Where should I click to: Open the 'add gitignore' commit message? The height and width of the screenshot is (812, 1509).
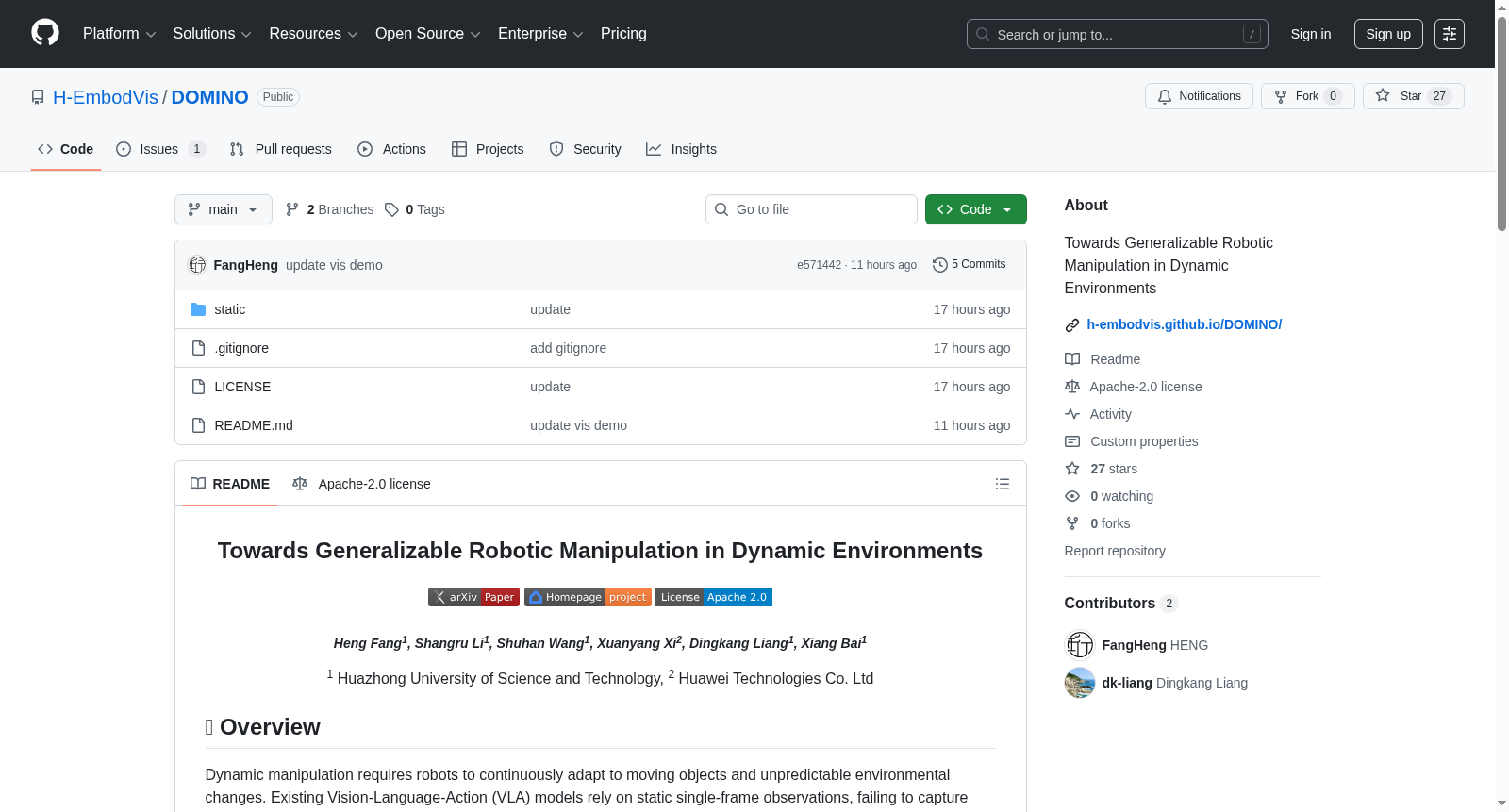(568, 348)
